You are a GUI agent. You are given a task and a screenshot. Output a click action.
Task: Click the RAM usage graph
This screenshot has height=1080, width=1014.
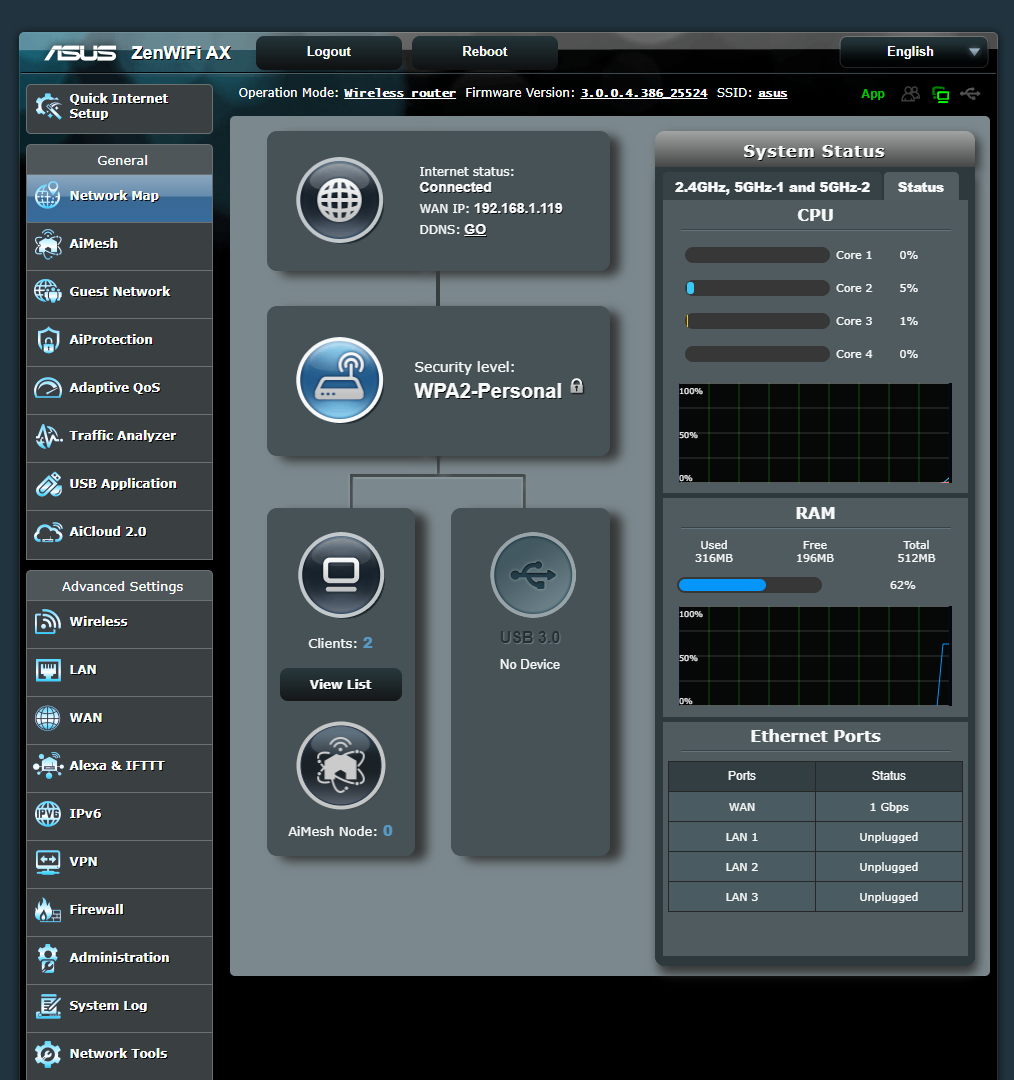point(815,656)
